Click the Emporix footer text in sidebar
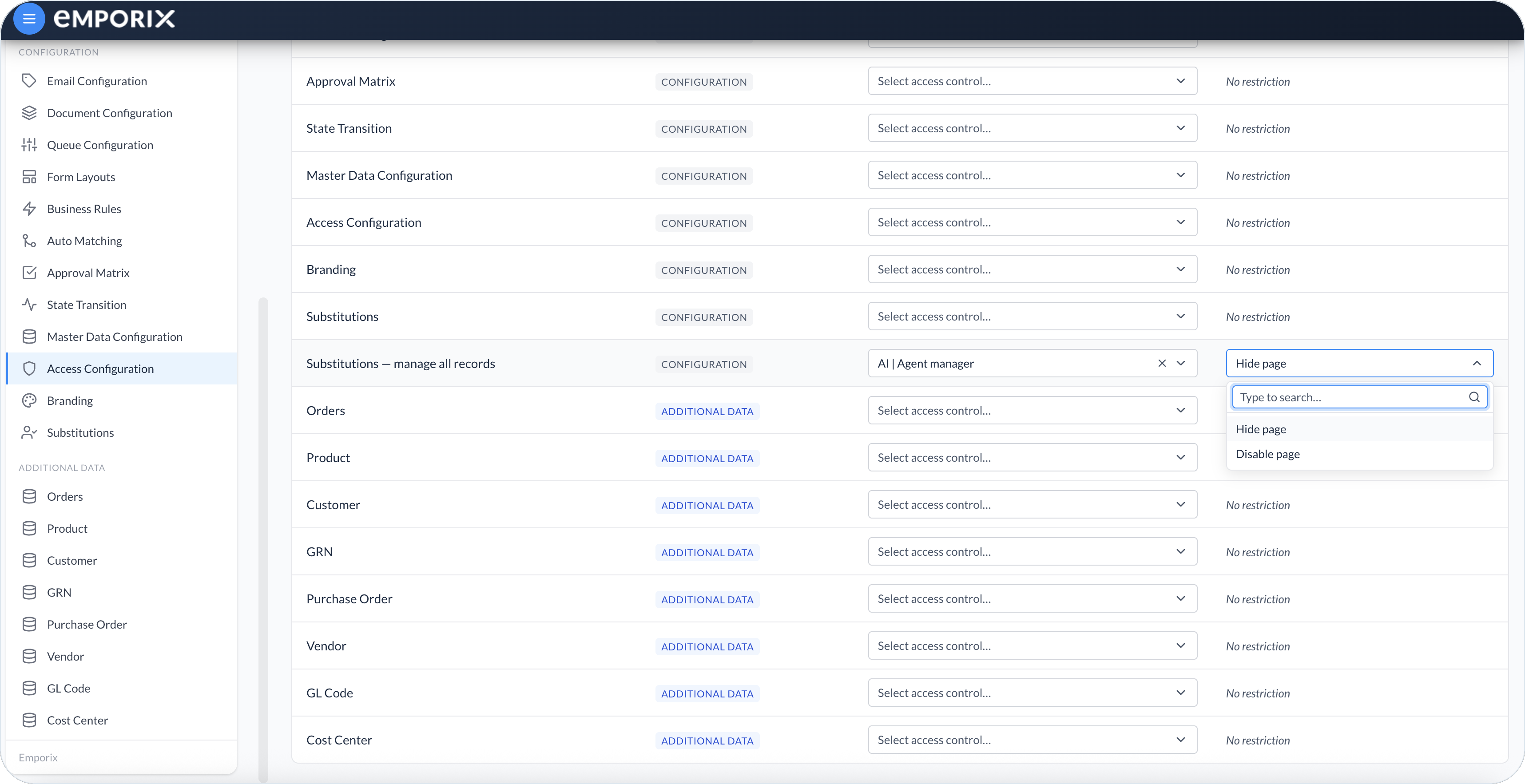This screenshot has width=1525, height=784. click(x=38, y=757)
